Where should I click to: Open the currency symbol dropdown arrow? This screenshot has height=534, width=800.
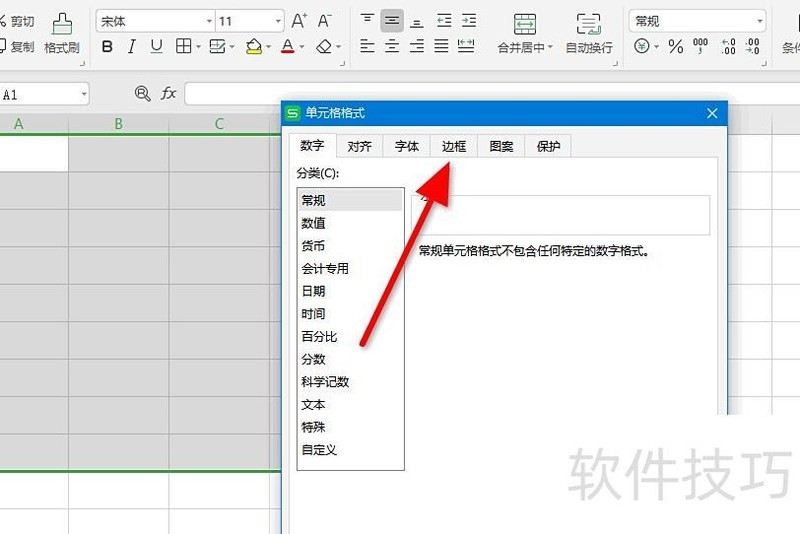pos(657,47)
